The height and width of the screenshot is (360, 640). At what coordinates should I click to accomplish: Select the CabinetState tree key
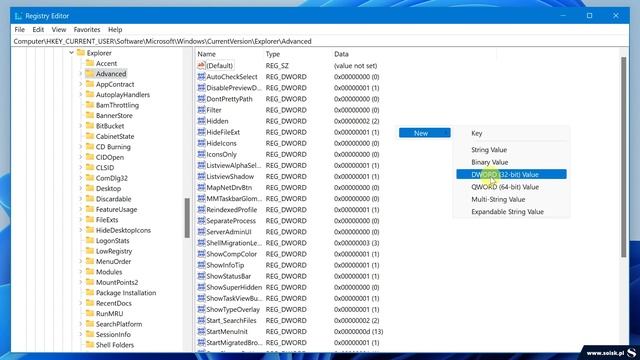pos(115,136)
